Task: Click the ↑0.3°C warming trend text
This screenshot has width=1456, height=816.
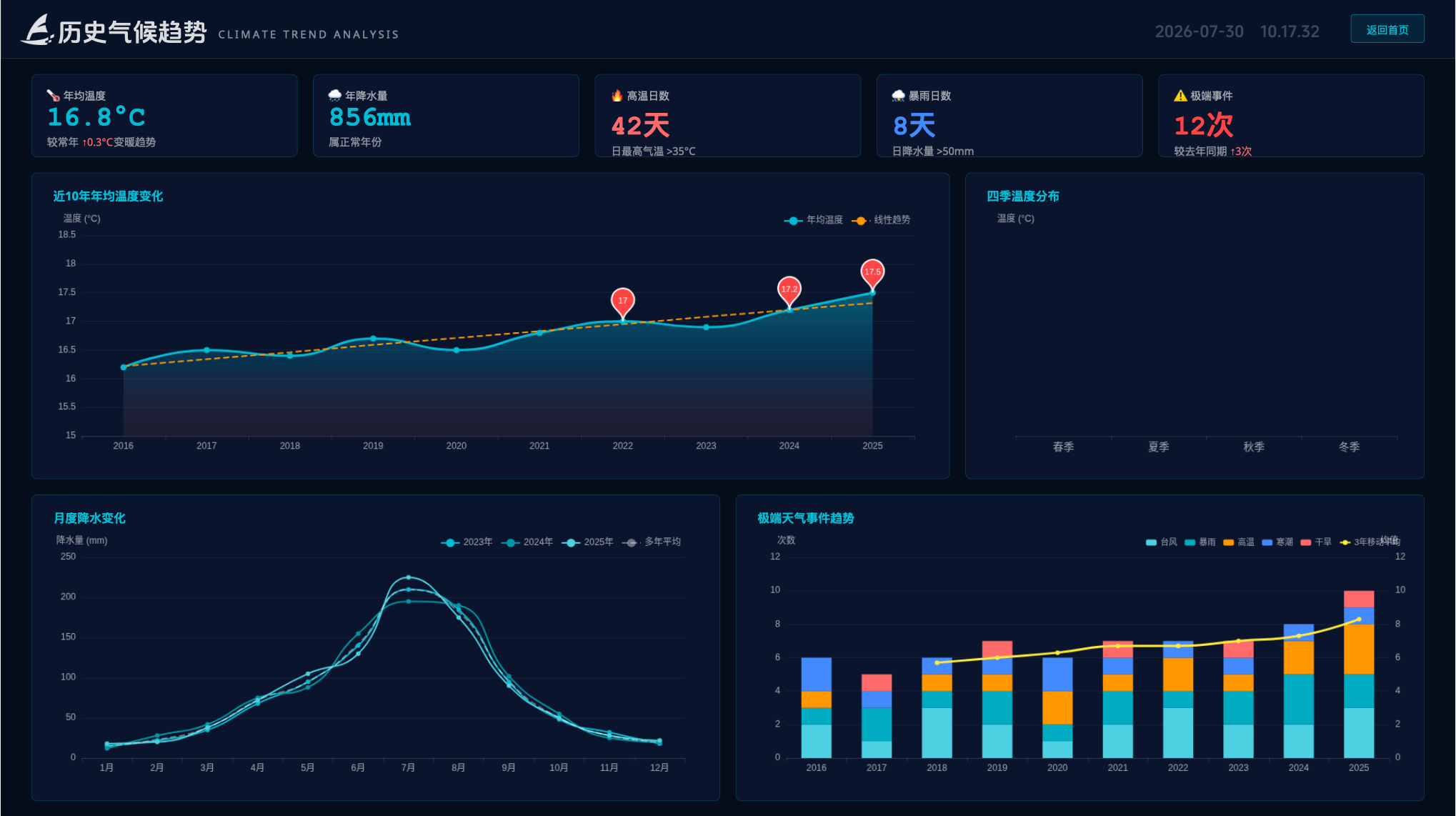Action: point(97,142)
